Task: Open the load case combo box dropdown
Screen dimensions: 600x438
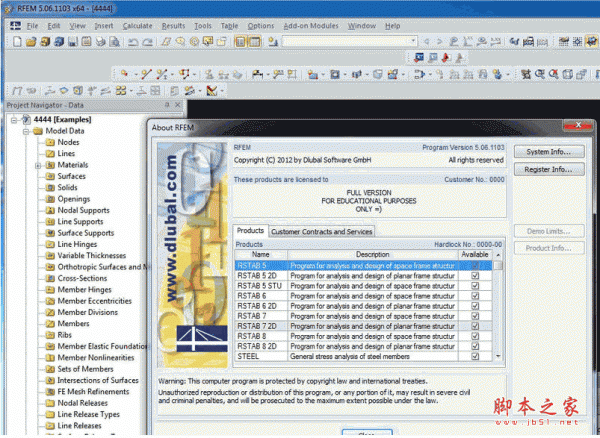Action: pos(413,41)
